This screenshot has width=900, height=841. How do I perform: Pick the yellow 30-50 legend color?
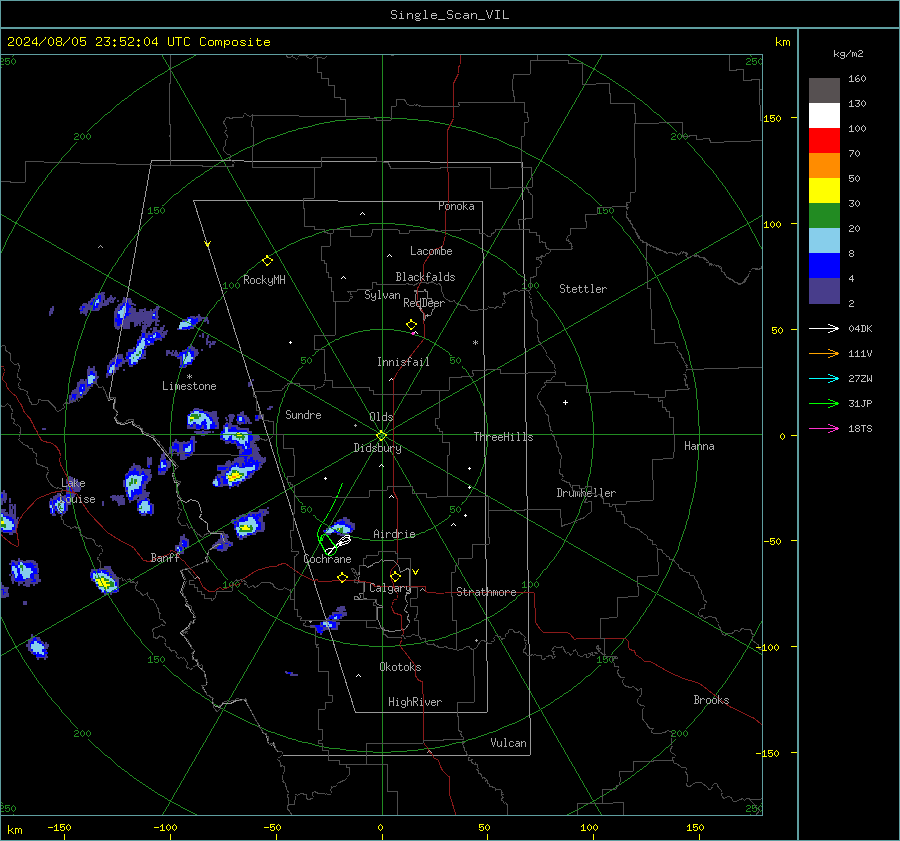[x=824, y=191]
